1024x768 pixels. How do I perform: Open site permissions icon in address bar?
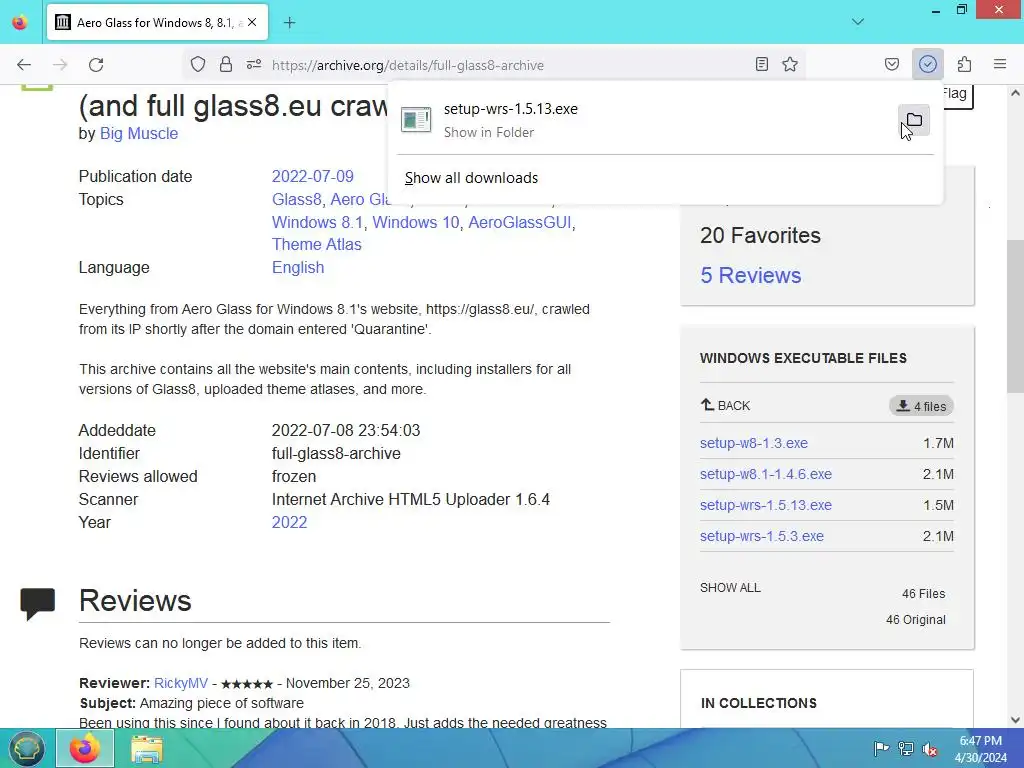point(254,65)
